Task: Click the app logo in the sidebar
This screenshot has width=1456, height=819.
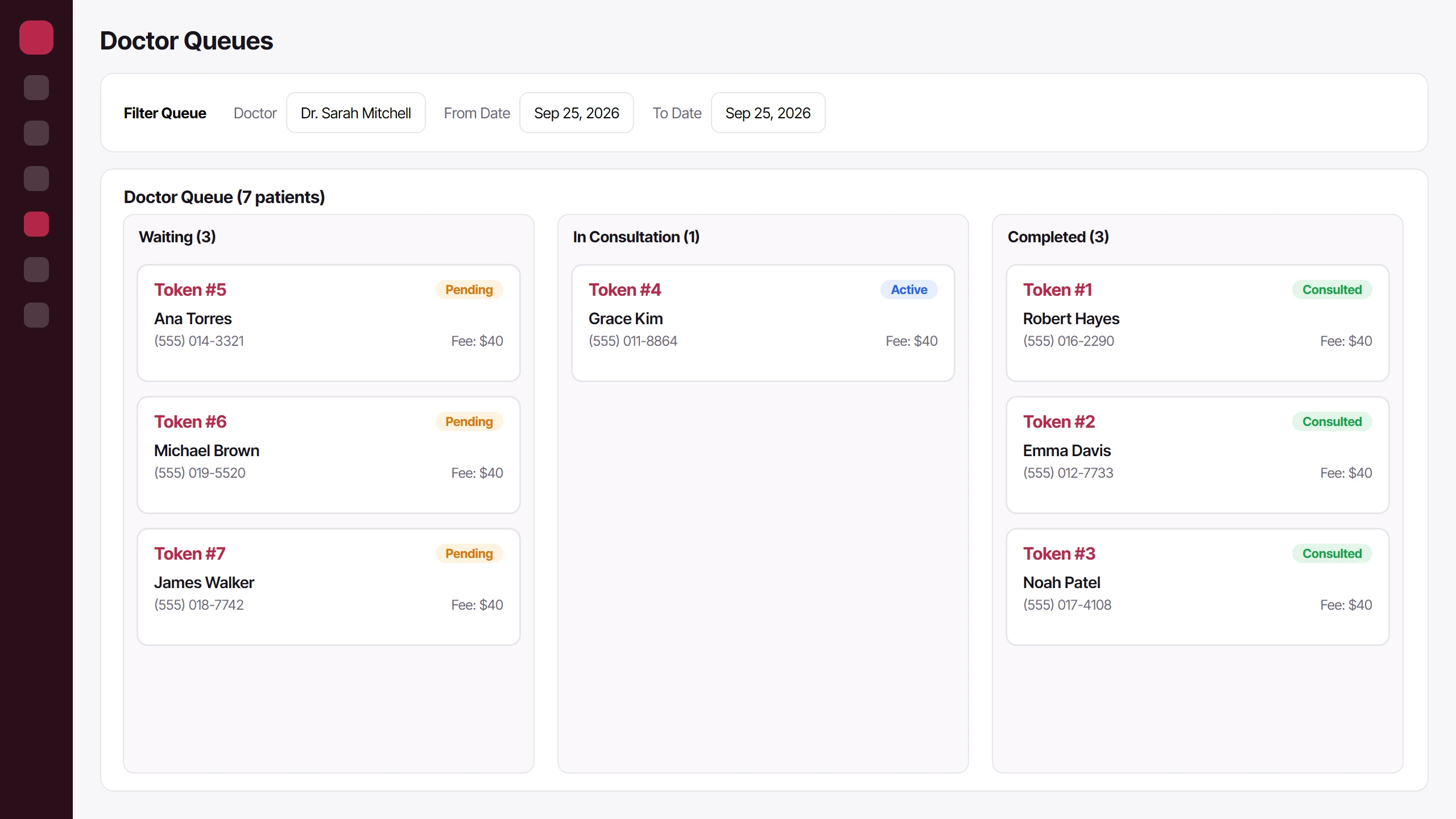Action: click(x=36, y=38)
